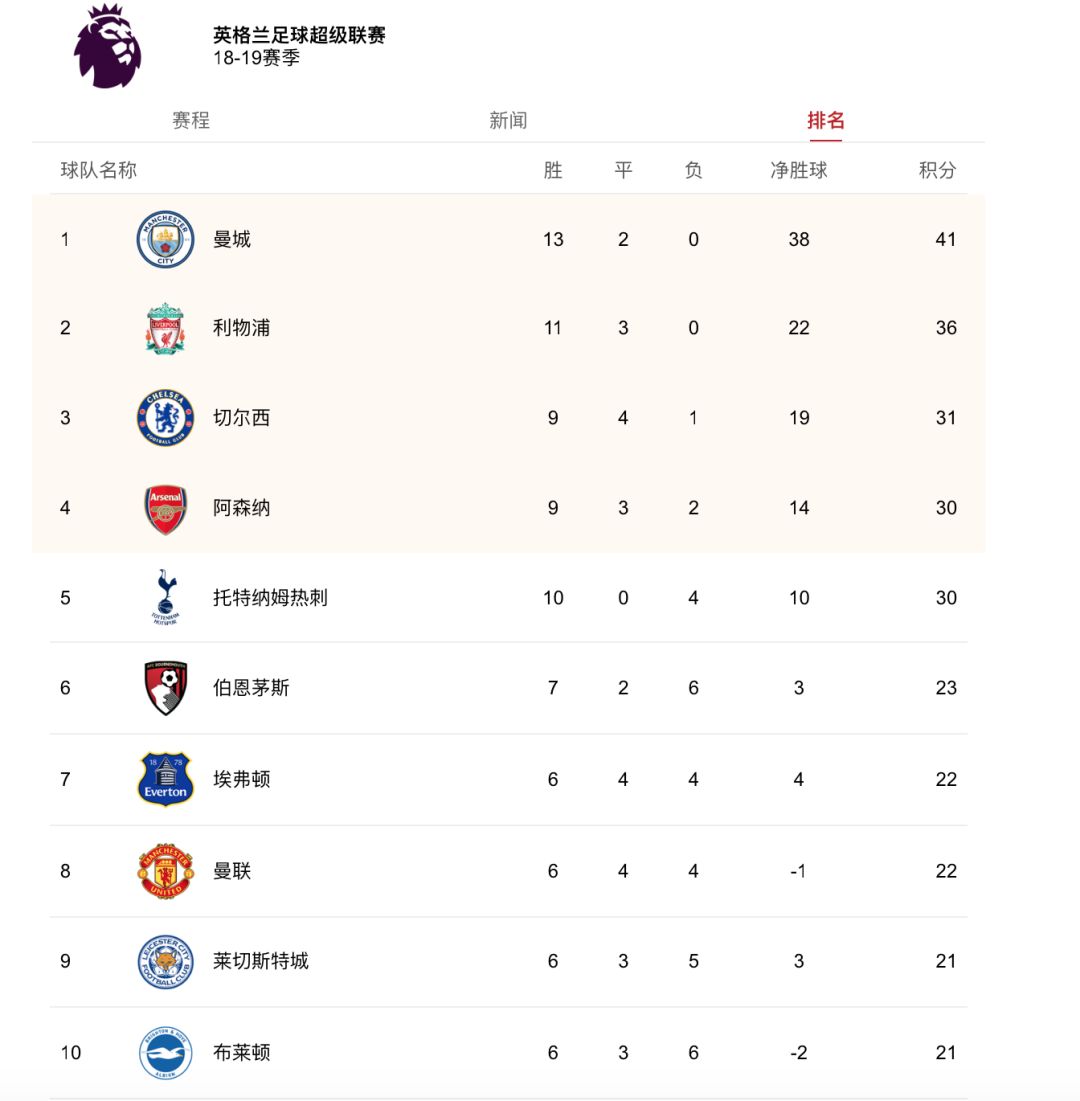Click the 积分 column header
This screenshot has width=1080, height=1101.
pos(937,170)
